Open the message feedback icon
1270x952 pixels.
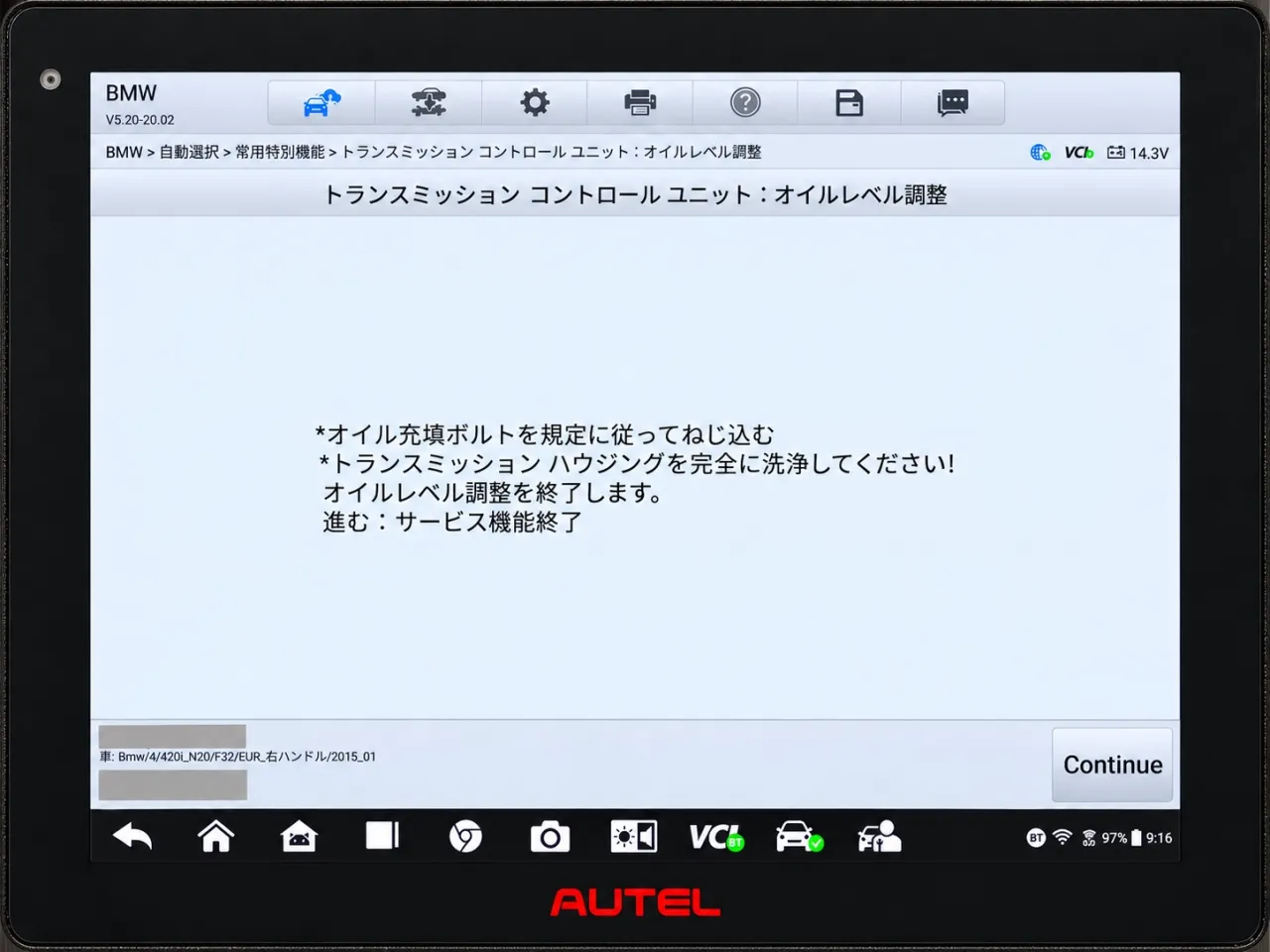point(952,102)
